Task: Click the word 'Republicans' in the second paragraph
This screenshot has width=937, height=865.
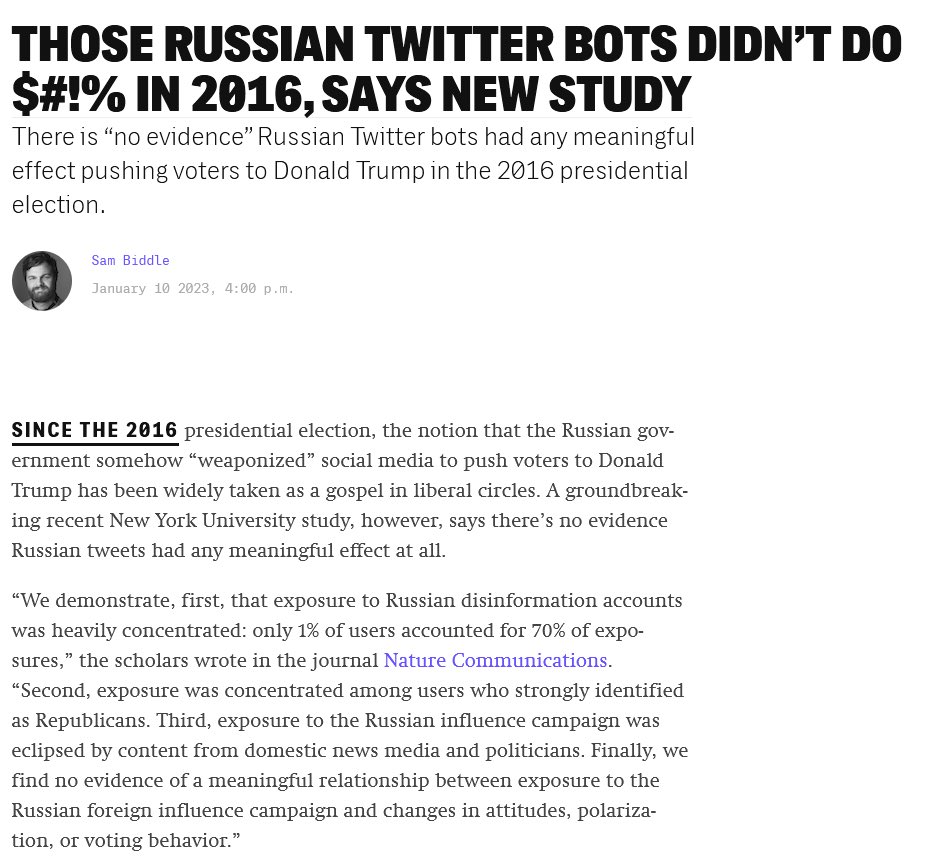Action: click(x=91, y=720)
